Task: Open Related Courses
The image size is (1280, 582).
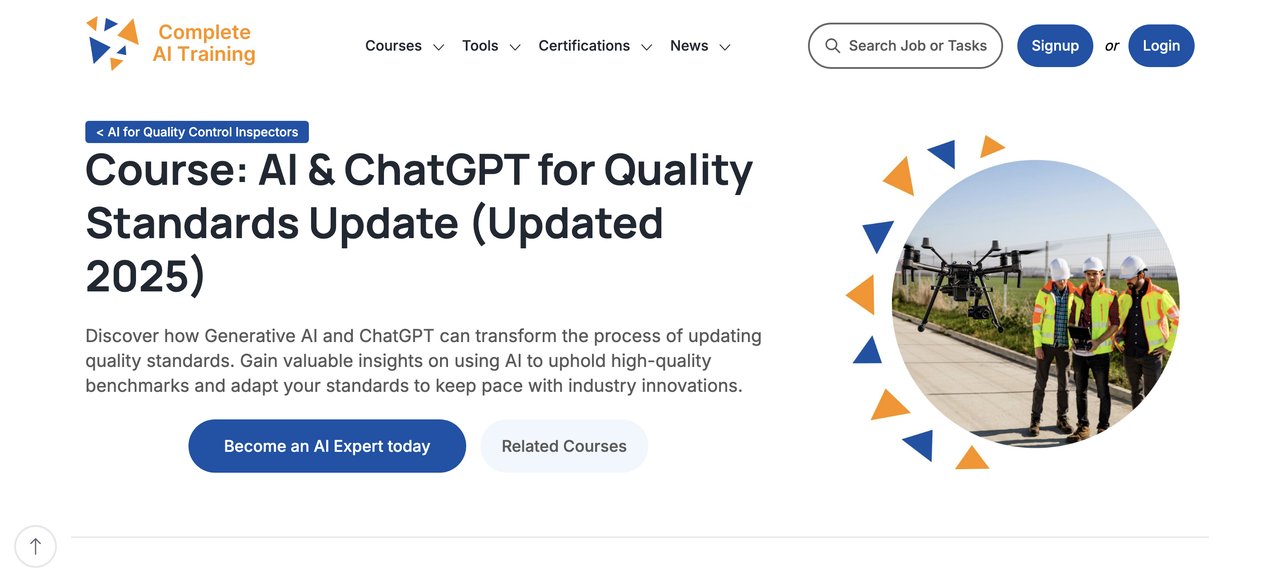Action: click(x=564, y=446)
